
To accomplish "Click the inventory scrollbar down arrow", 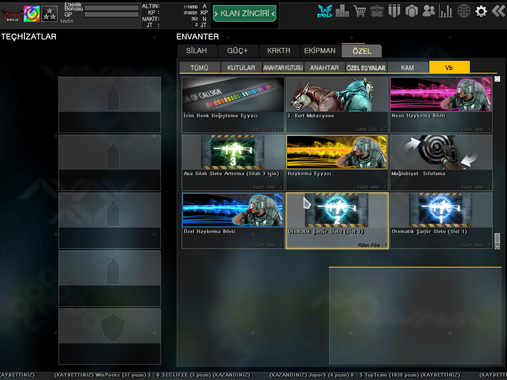I will point(497,247).
